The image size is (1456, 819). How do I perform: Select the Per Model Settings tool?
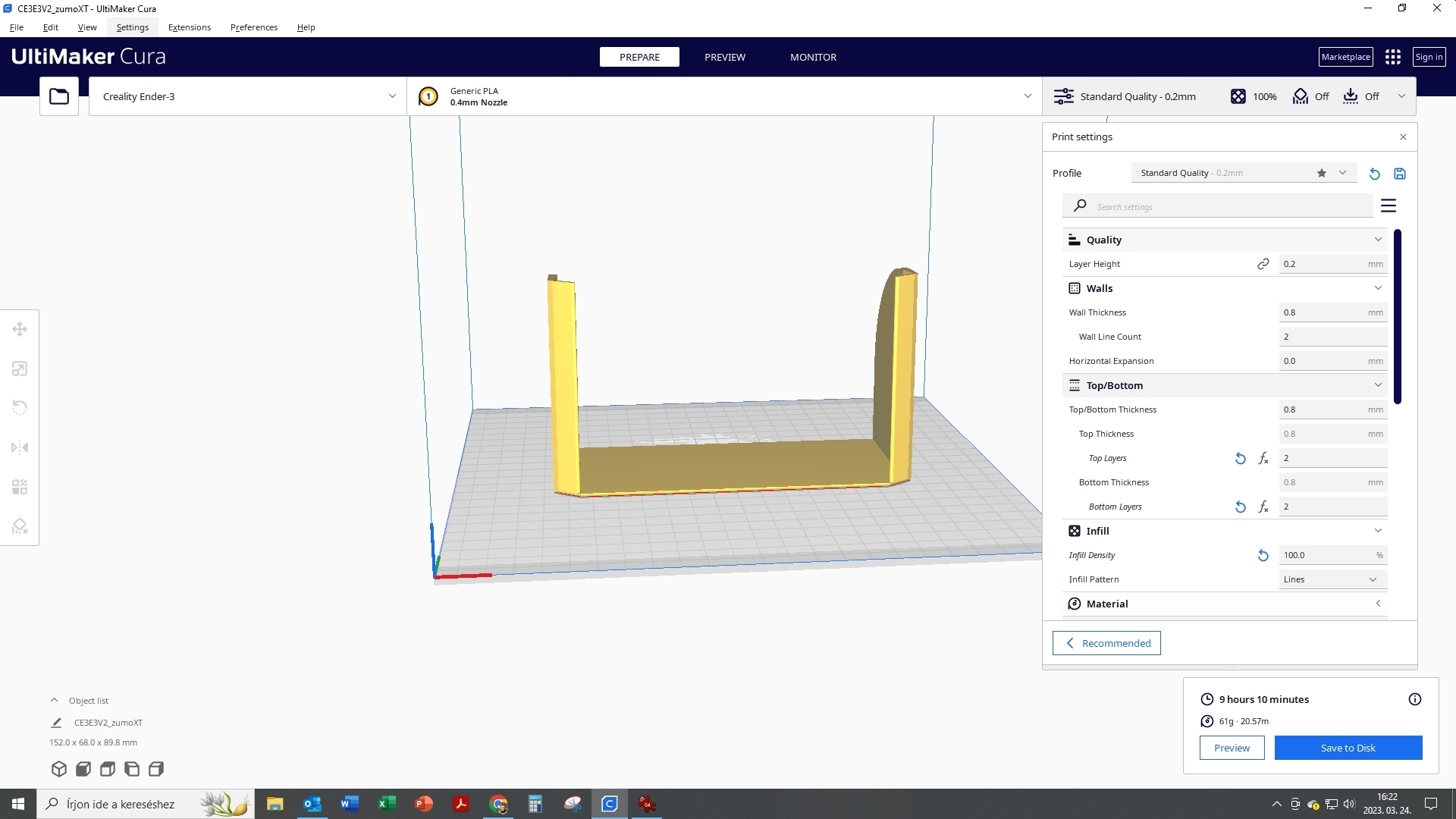pos(20,487)
